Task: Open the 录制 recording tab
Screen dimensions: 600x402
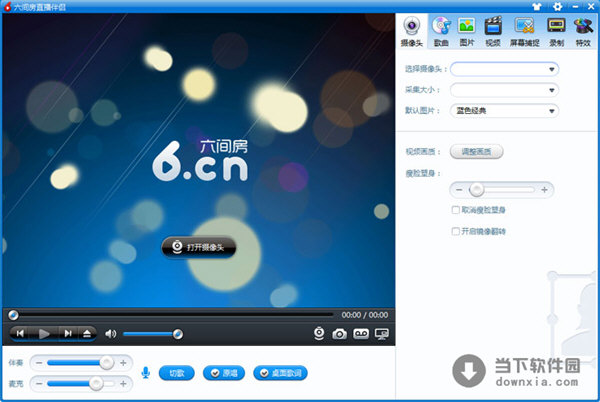Action: point(556,32)
